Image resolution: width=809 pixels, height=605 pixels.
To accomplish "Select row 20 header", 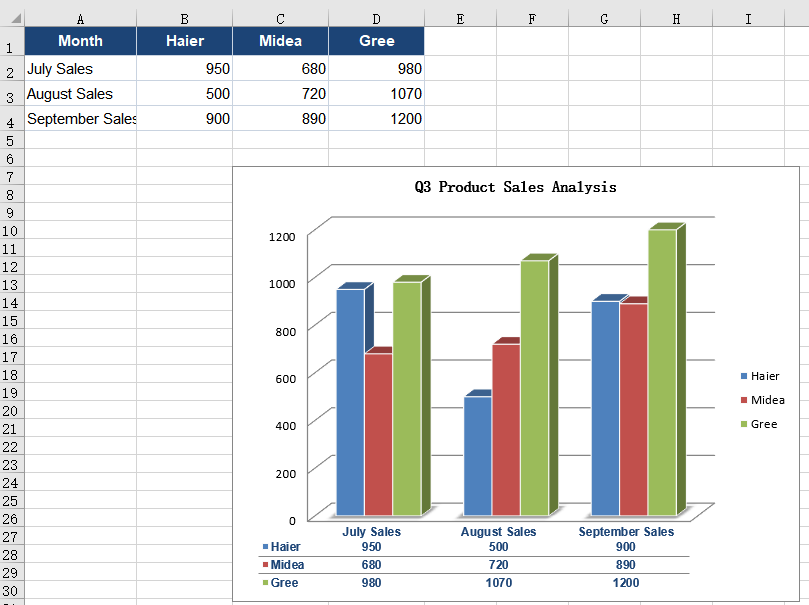I will click(11, 410).
